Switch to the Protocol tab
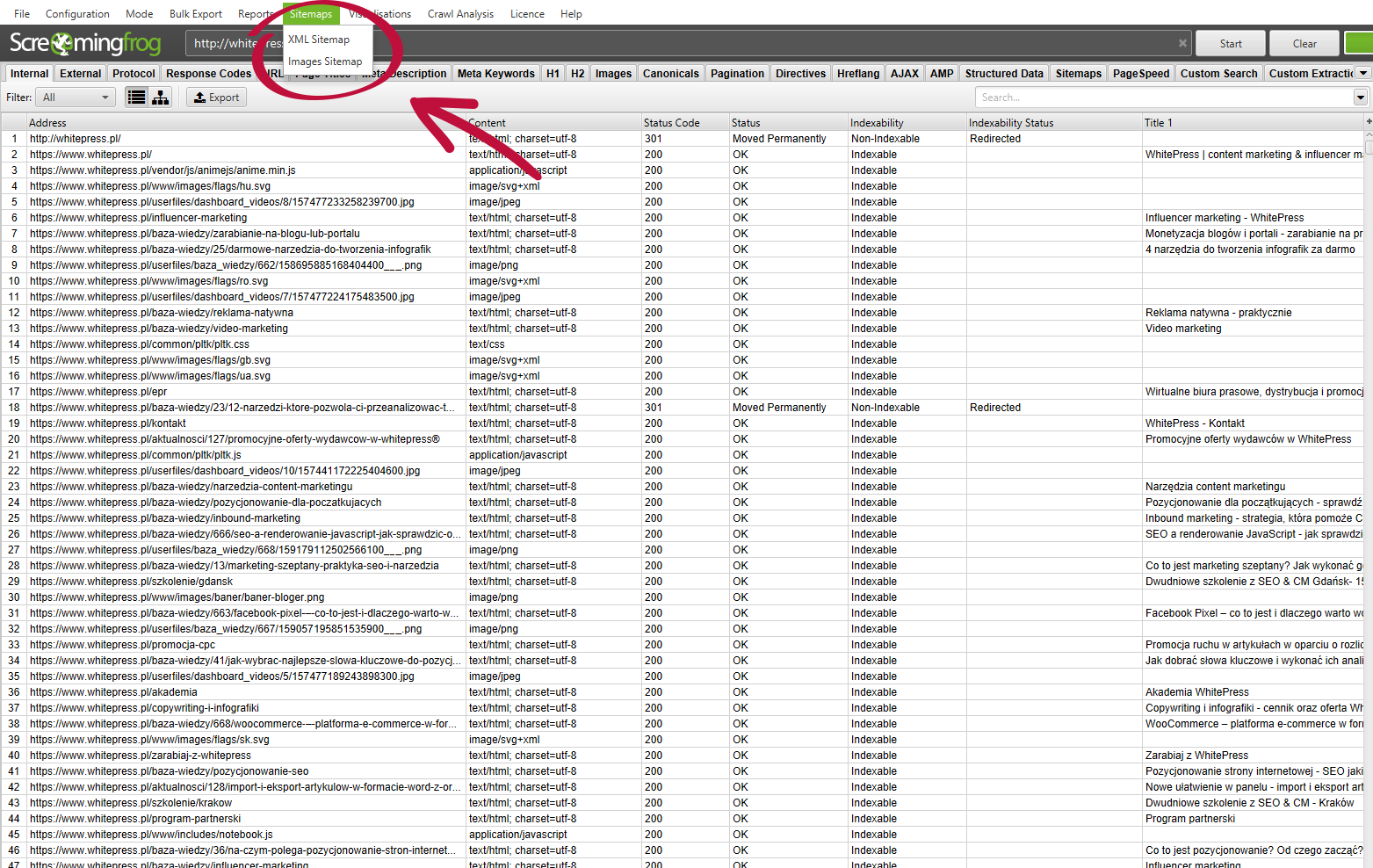This screenshot has height=868, width=1373. (134, 73)
